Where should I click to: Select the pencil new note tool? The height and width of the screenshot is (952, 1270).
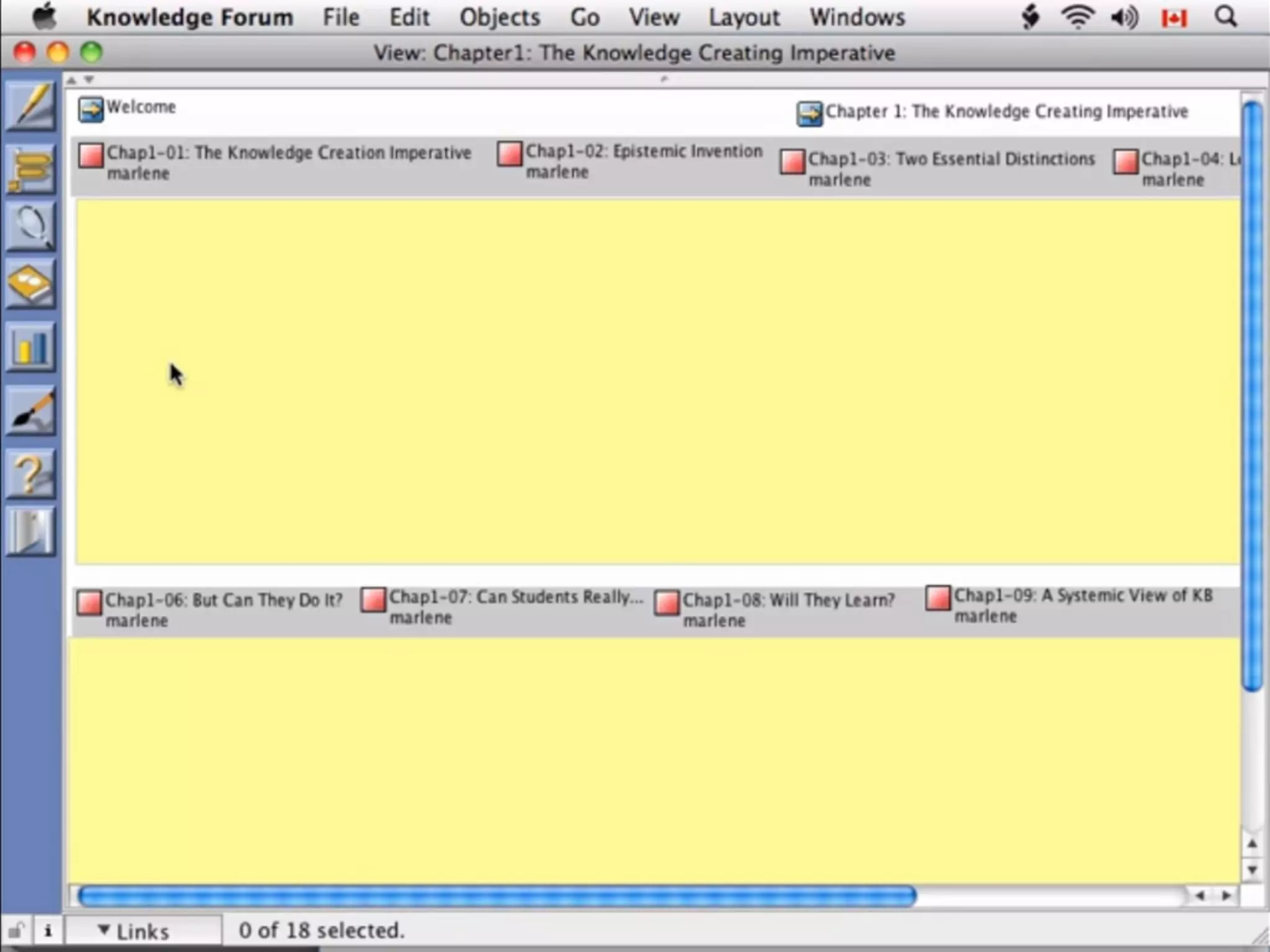pyautogui.click(x=31, y=107)
